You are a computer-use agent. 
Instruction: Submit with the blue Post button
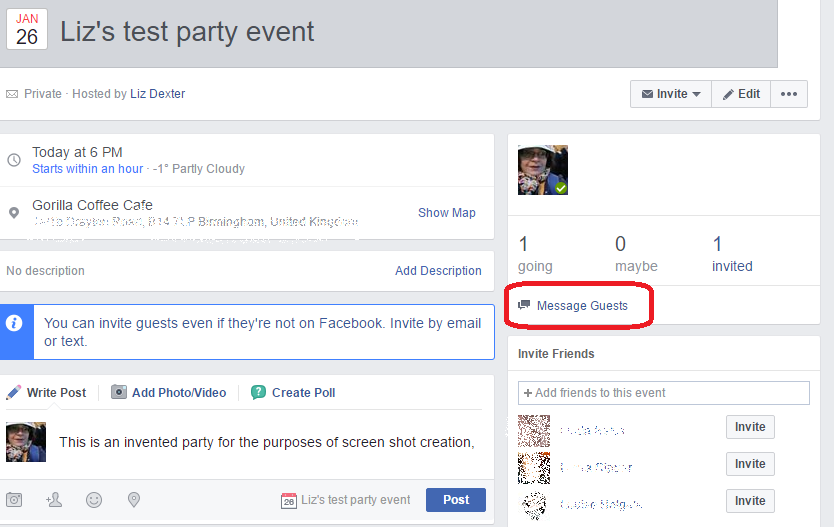point(456,500)
